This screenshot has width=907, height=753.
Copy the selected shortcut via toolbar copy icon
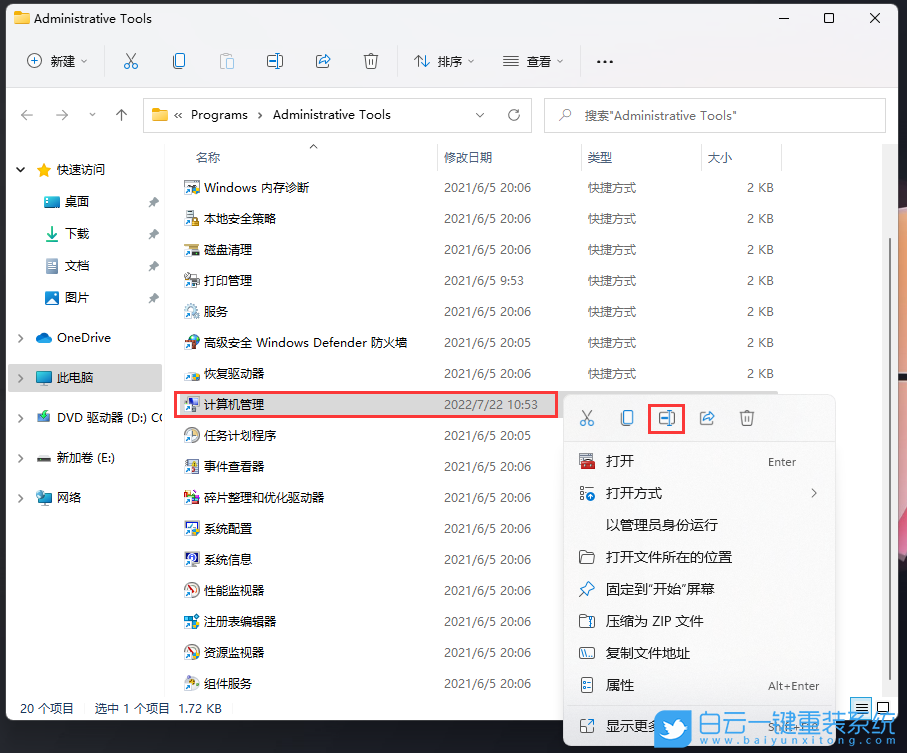tap(179, 61)
